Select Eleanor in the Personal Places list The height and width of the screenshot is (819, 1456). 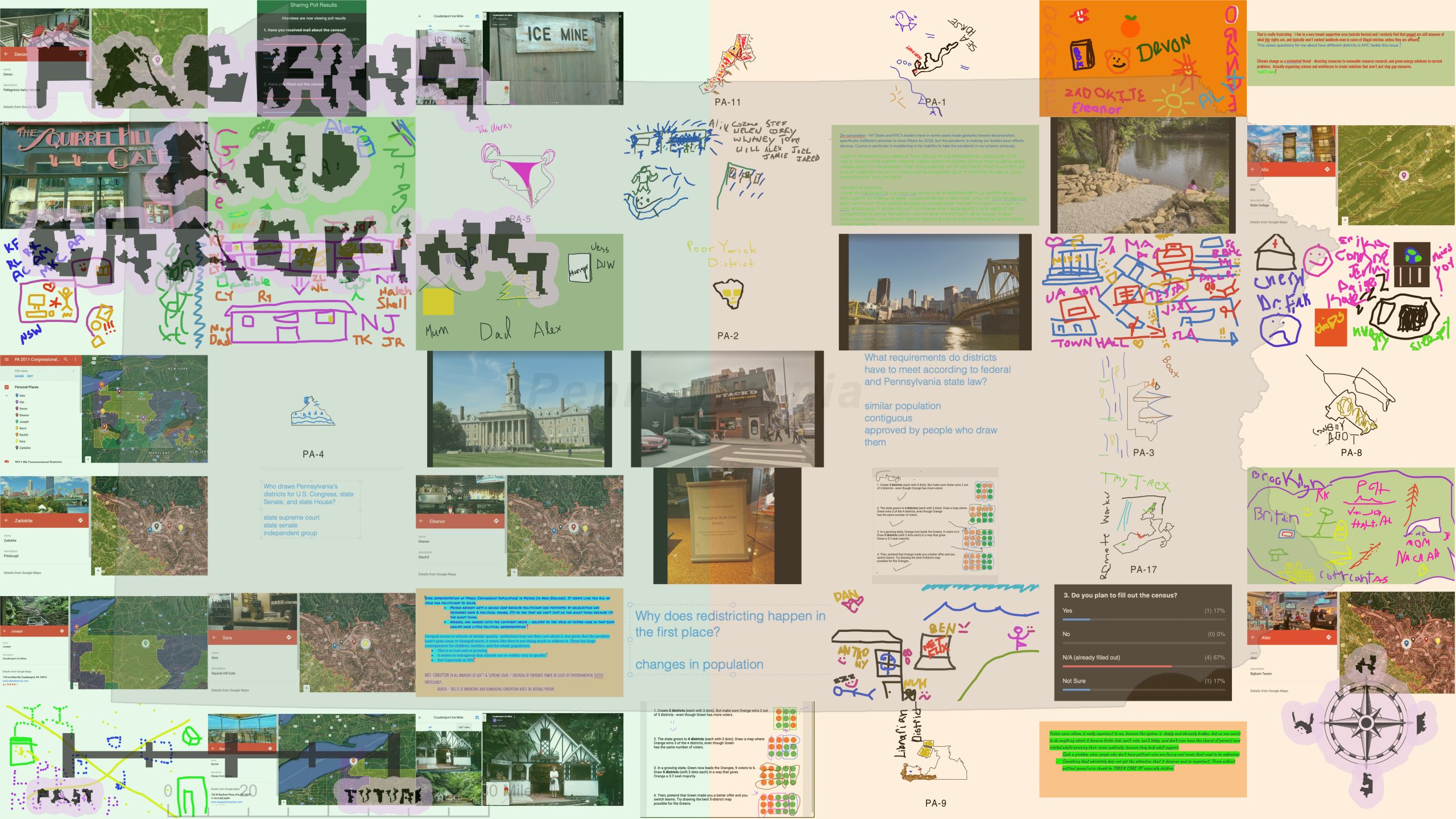22,415
